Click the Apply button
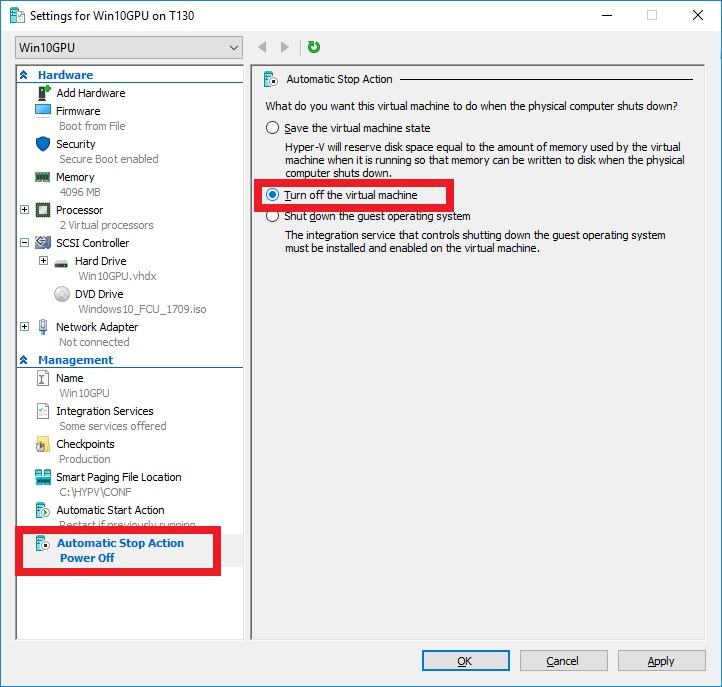This screenshot has width=722, height=687. (661, 661)
